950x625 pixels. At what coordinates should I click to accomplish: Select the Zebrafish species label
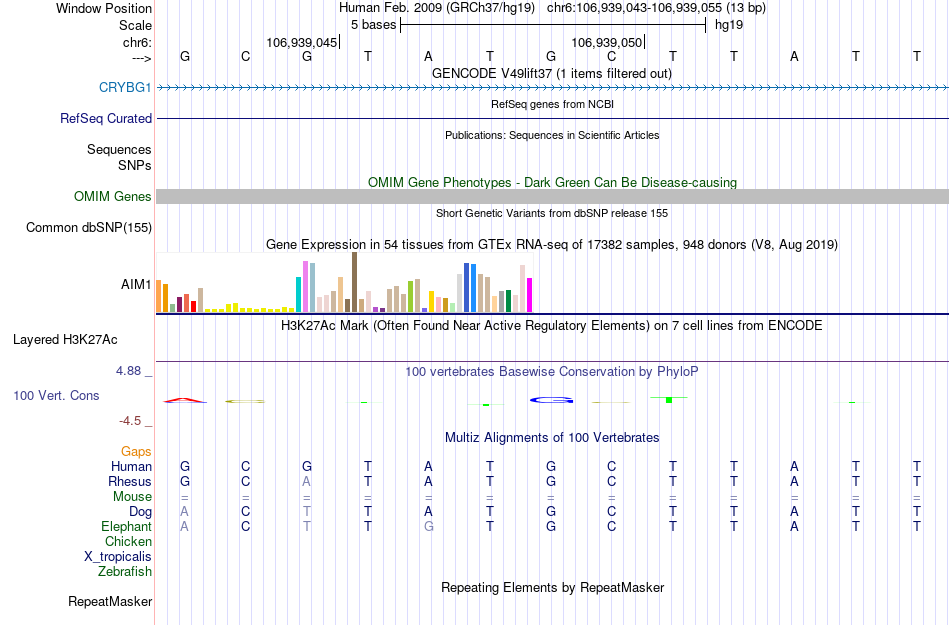(x=125, y=571)
